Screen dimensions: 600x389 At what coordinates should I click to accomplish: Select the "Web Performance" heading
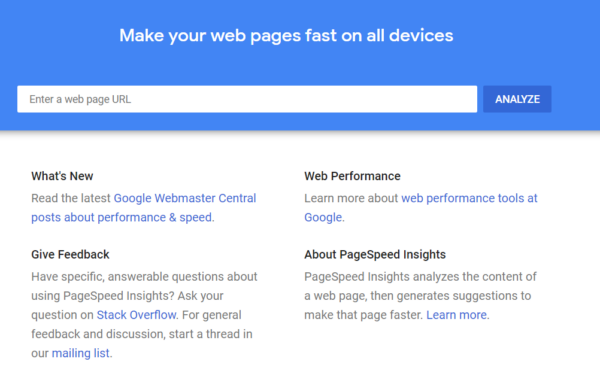click(352, 176)
